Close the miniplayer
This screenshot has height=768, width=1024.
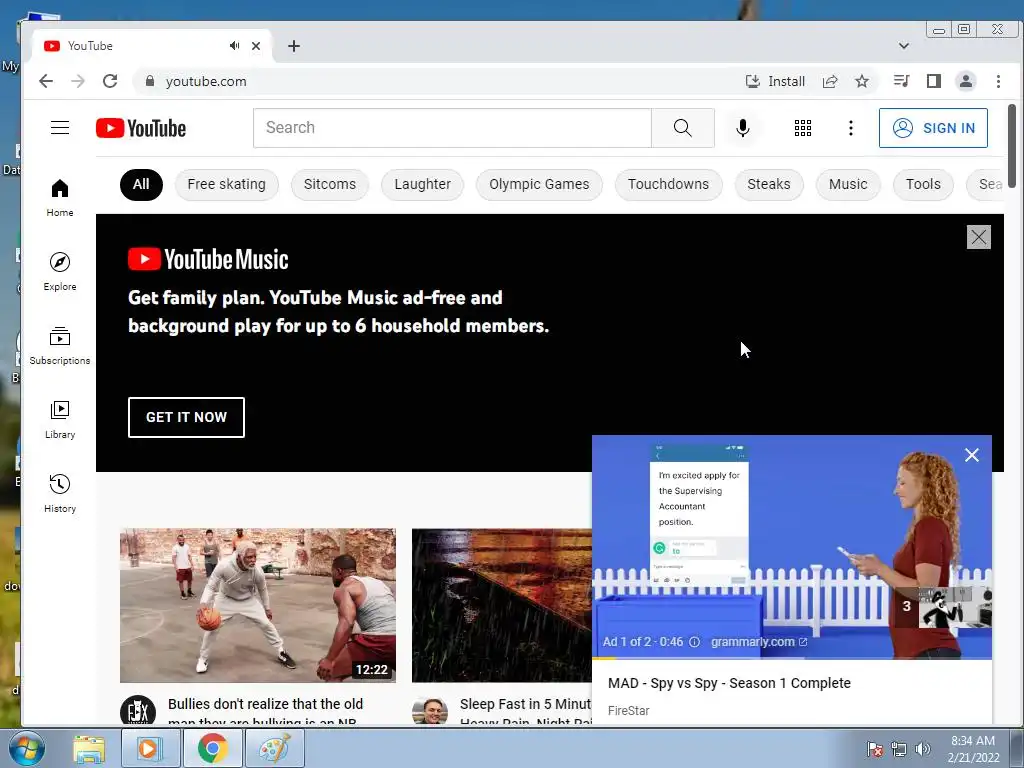972,455
